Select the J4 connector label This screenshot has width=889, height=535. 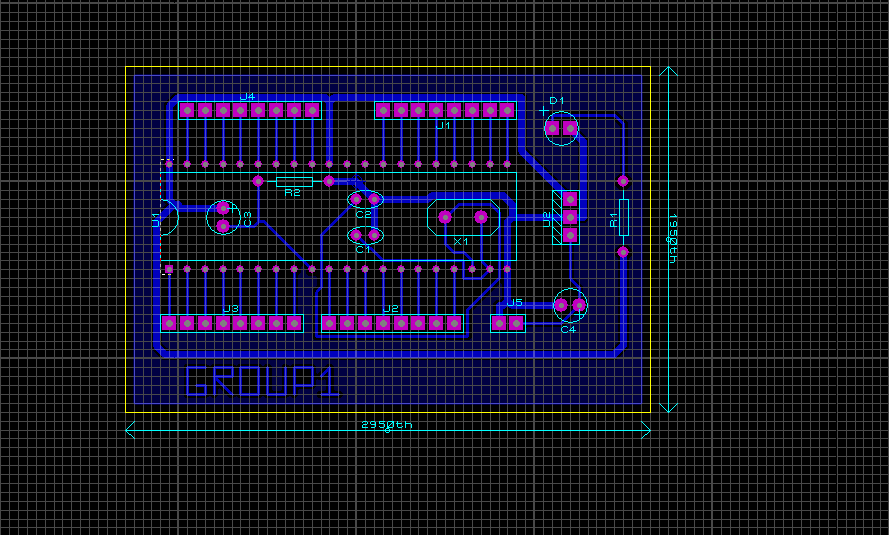(247, 97)
